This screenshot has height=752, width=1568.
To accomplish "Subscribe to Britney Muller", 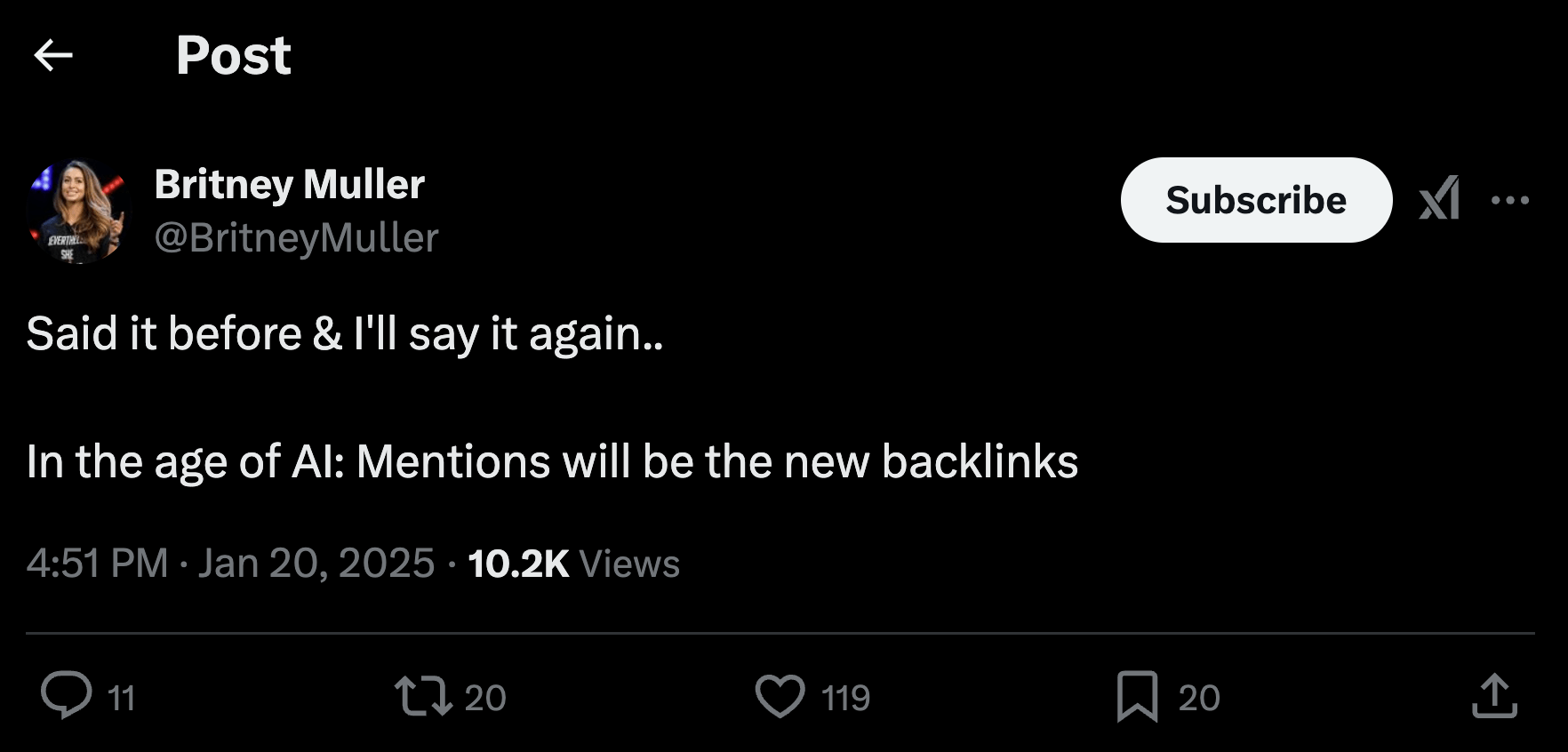I will click(x=1256, y=200).
